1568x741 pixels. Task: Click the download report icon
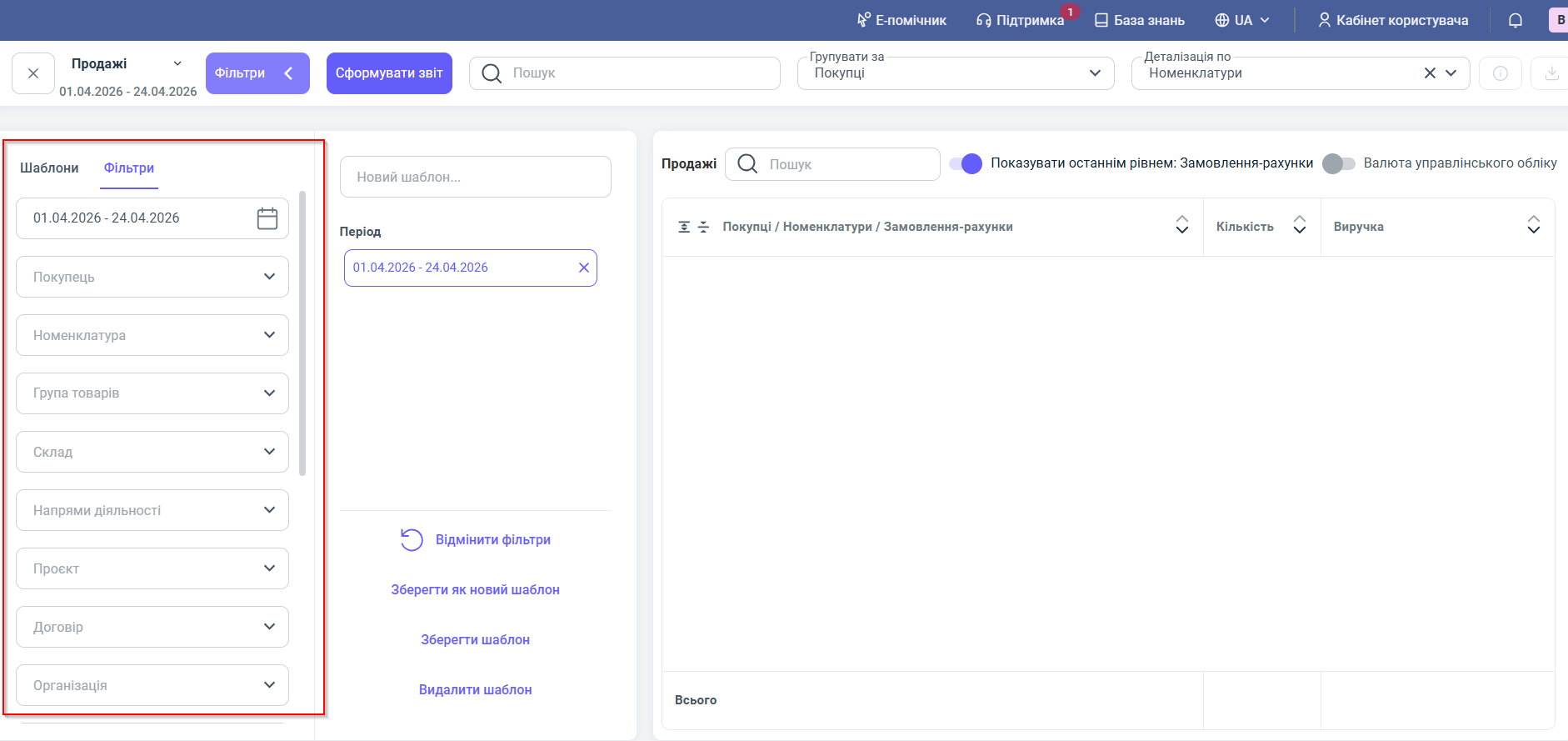coord(1551,73)
